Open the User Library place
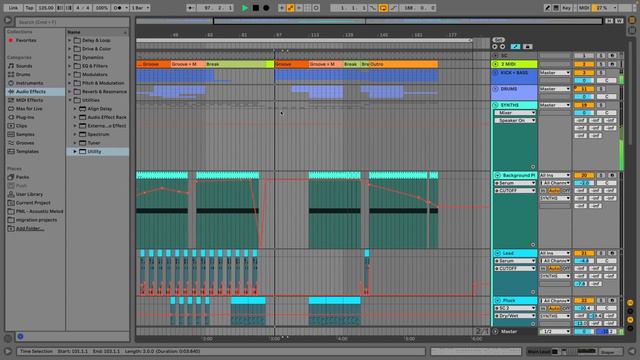The image size is (640, 360). (29, 194)
